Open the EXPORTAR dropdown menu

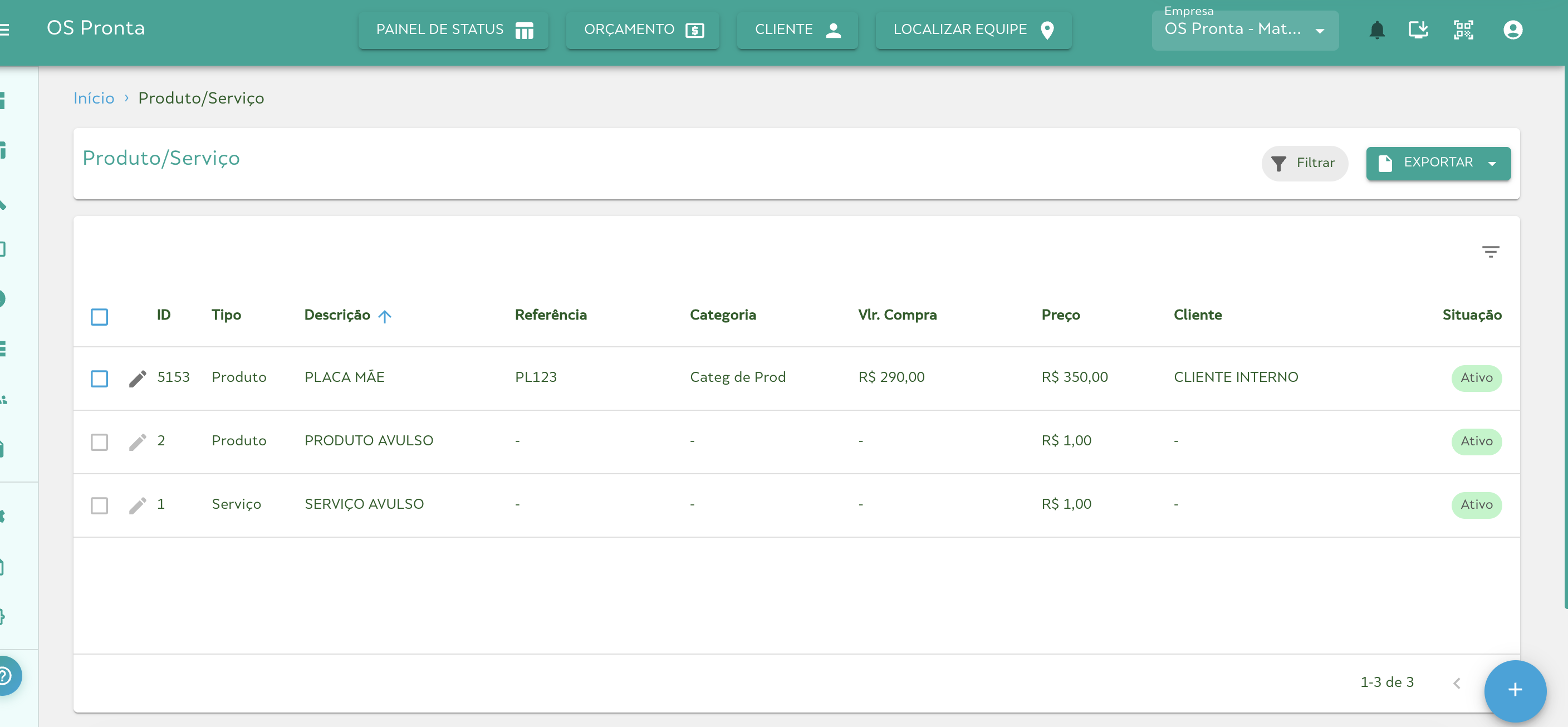pyautogui.click(x=1438, y=163)
